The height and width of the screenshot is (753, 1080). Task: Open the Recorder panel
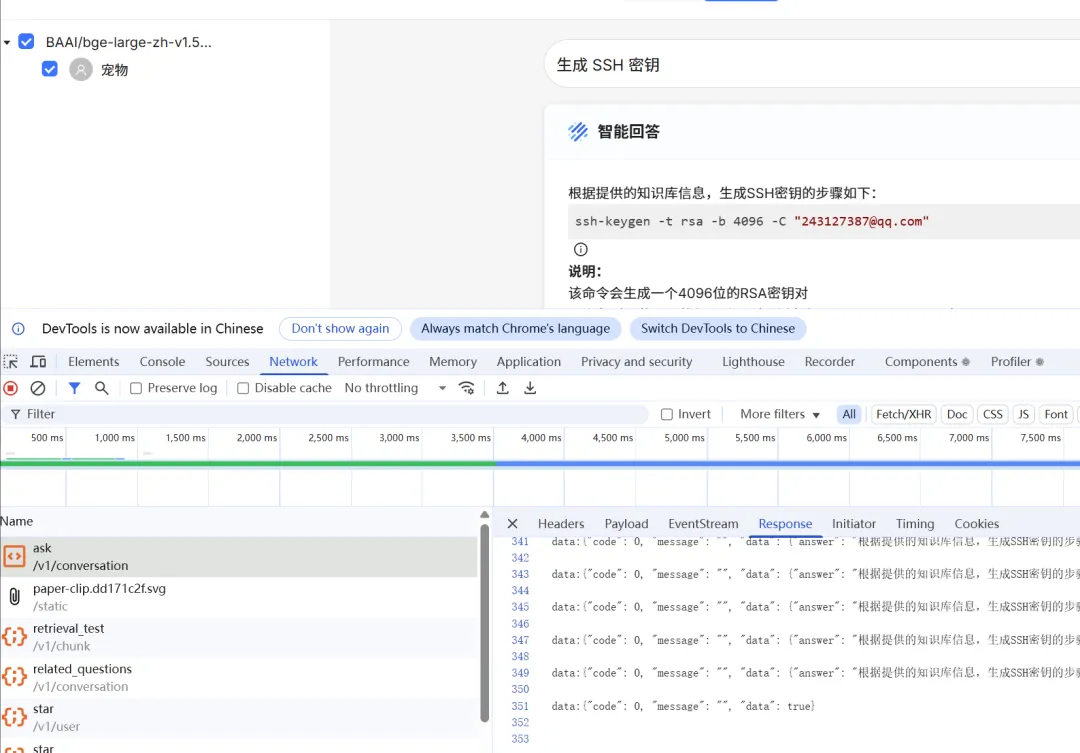tap(829, 362)
